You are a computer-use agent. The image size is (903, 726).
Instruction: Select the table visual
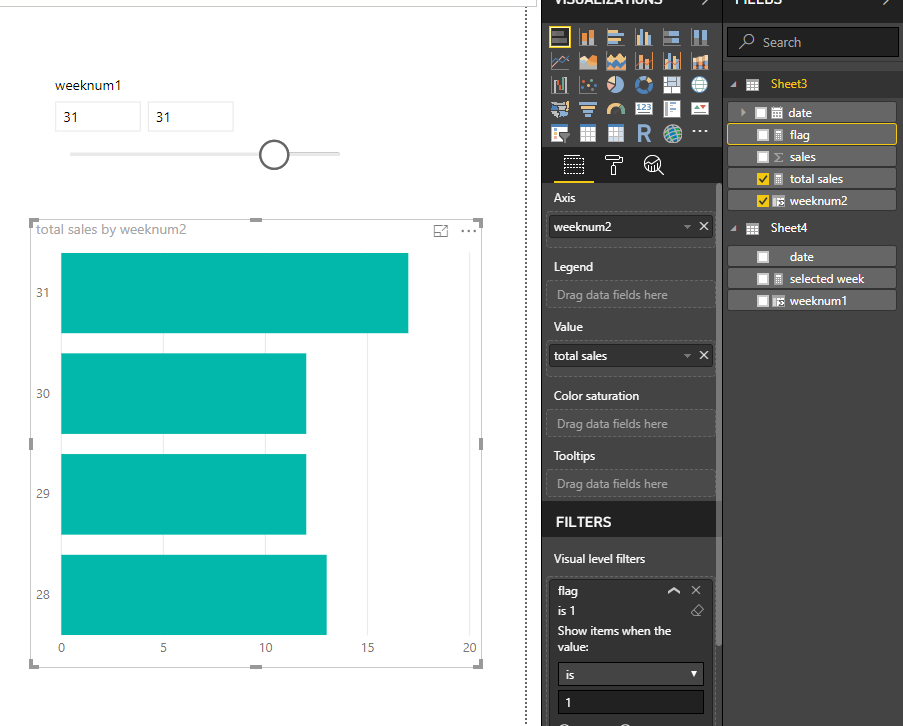point(587,134)
